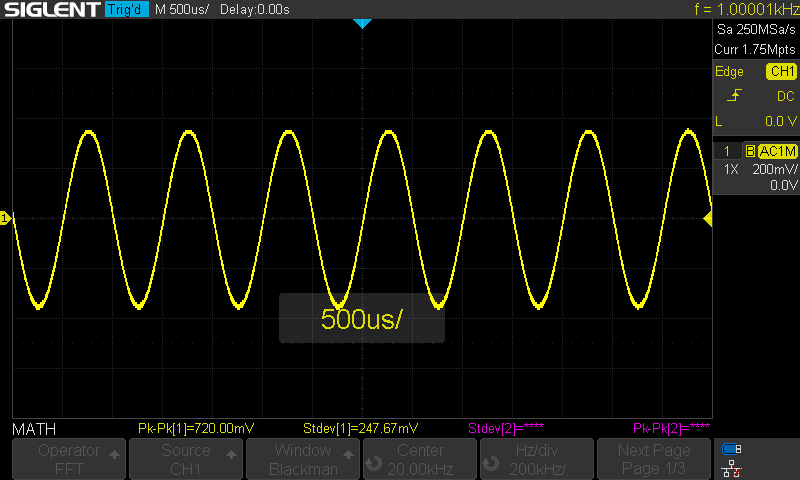Click the USB device status icon
The image size is (800, 480).
[x=731, y=449]
